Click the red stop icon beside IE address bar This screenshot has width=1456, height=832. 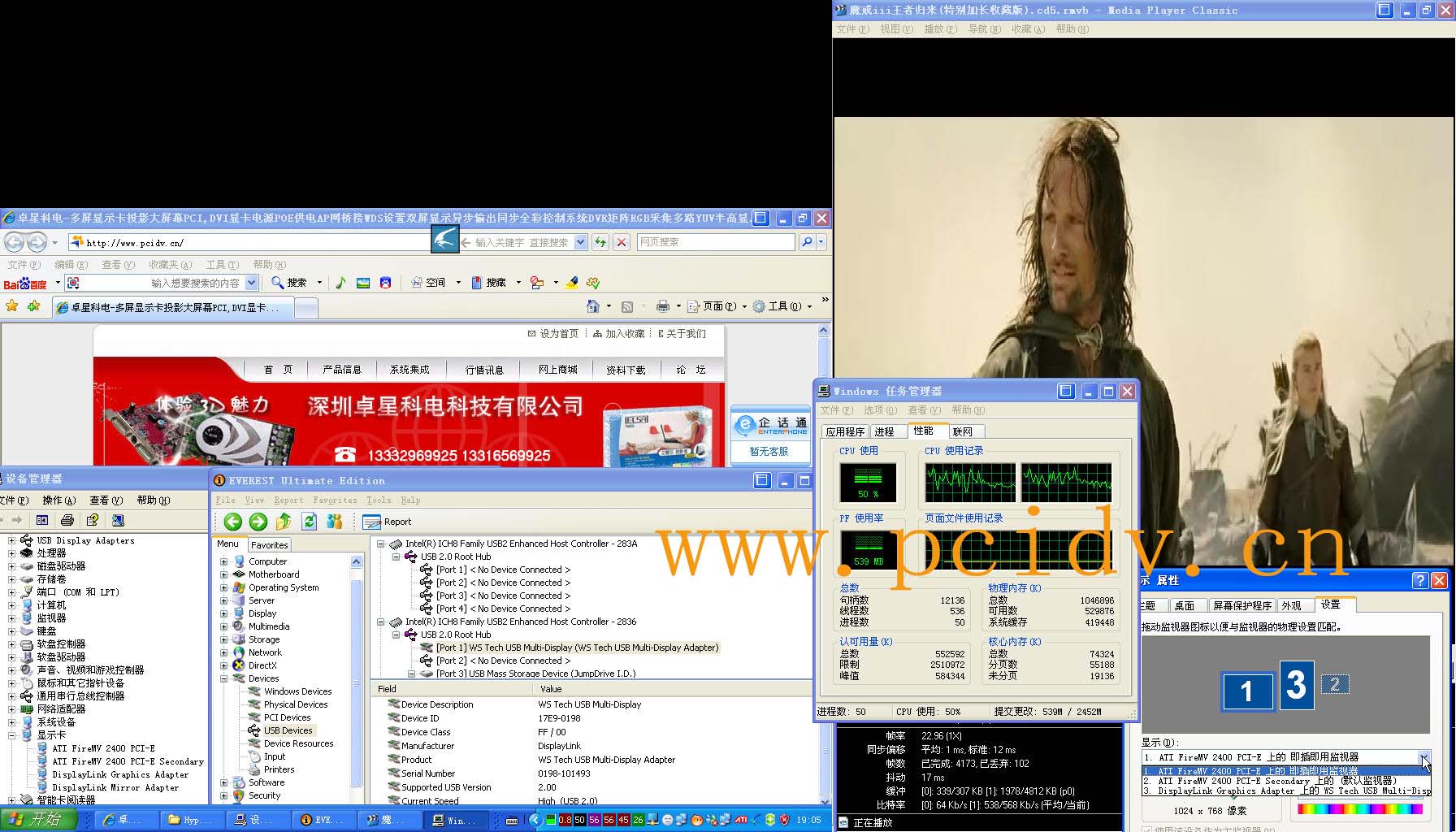coord(622,242)
